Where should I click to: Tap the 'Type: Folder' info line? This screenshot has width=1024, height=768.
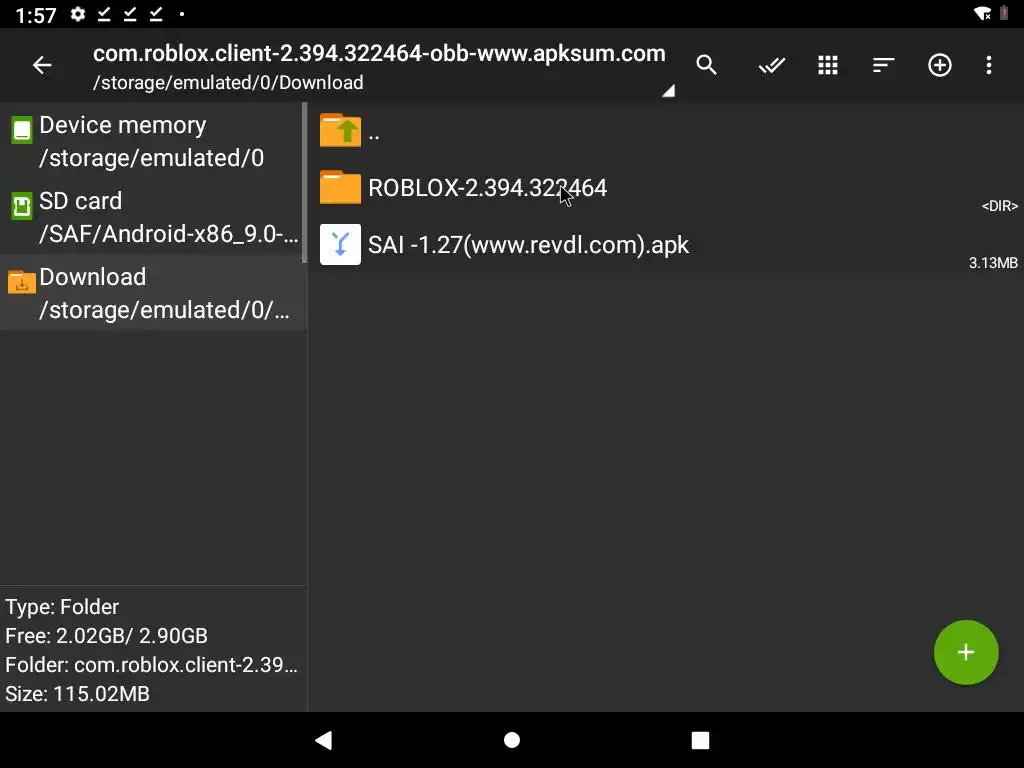(62, 607)
